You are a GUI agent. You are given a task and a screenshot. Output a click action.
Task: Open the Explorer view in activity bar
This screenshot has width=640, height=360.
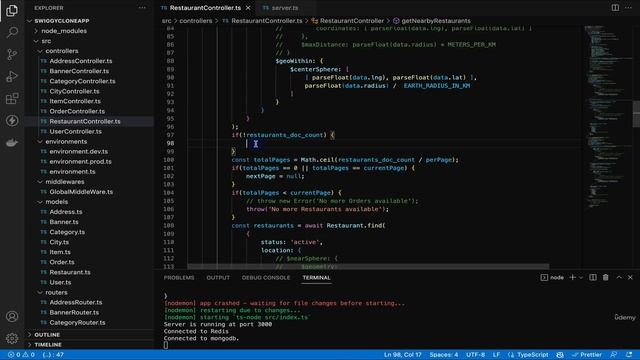coord(12,10)
